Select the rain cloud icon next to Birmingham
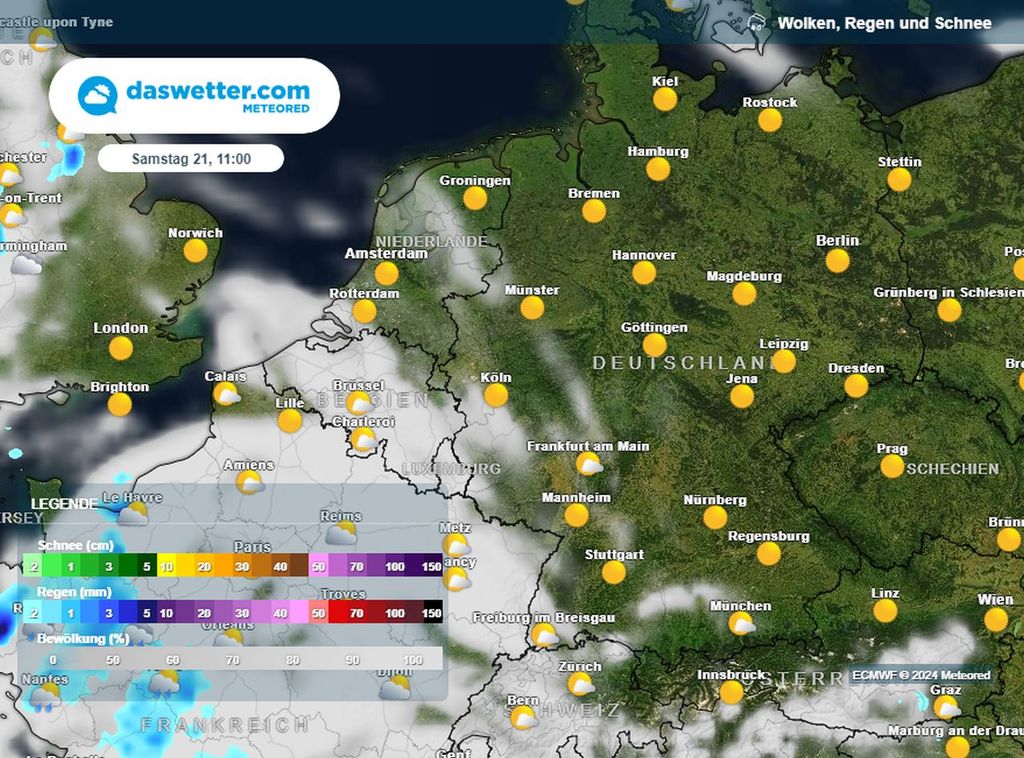The height and width of the screenshot is (758, 1024). click(x=26, y=264)
